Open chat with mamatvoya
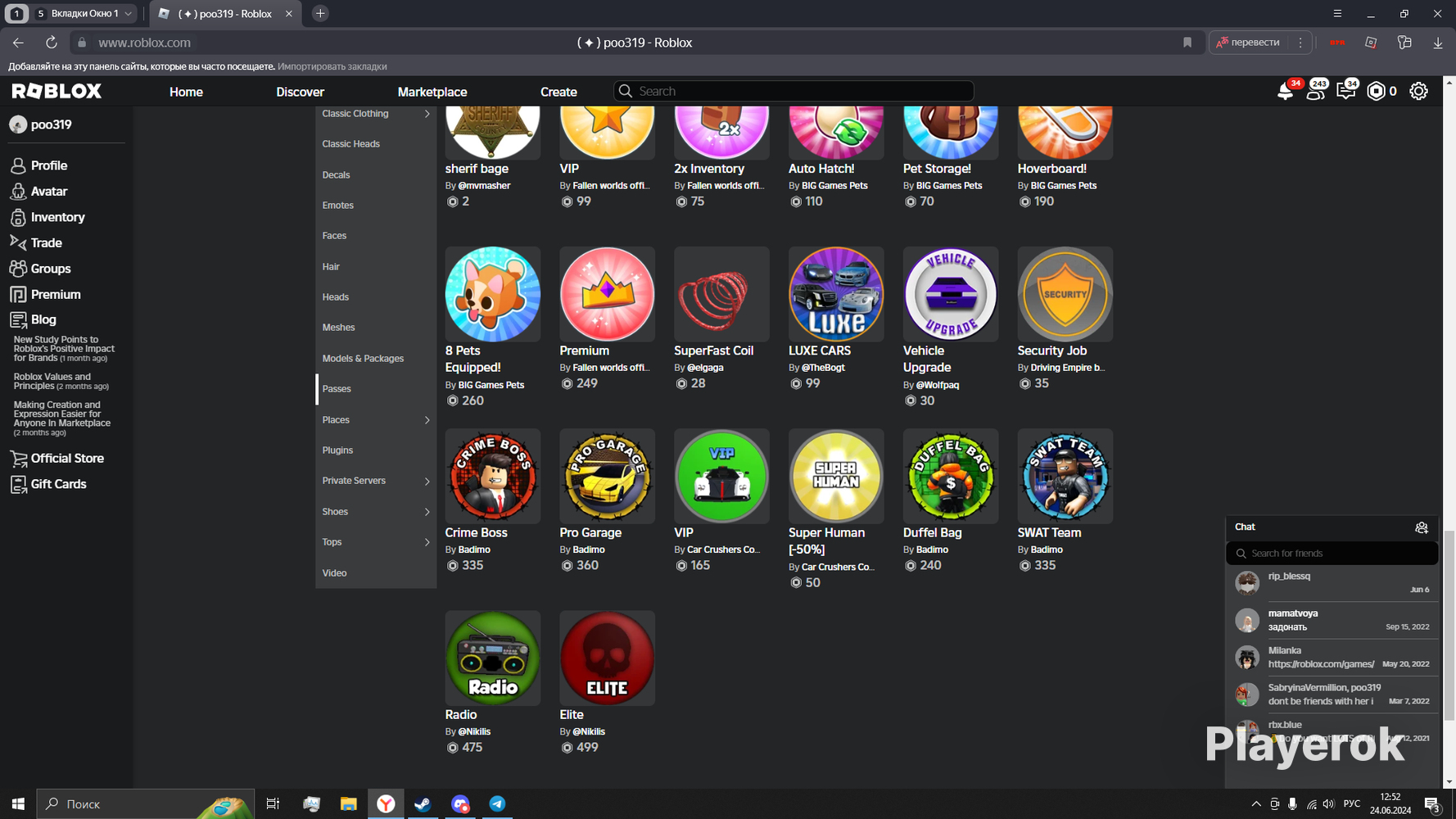This screenshot has width=1456, height=819. [1332, 620]
